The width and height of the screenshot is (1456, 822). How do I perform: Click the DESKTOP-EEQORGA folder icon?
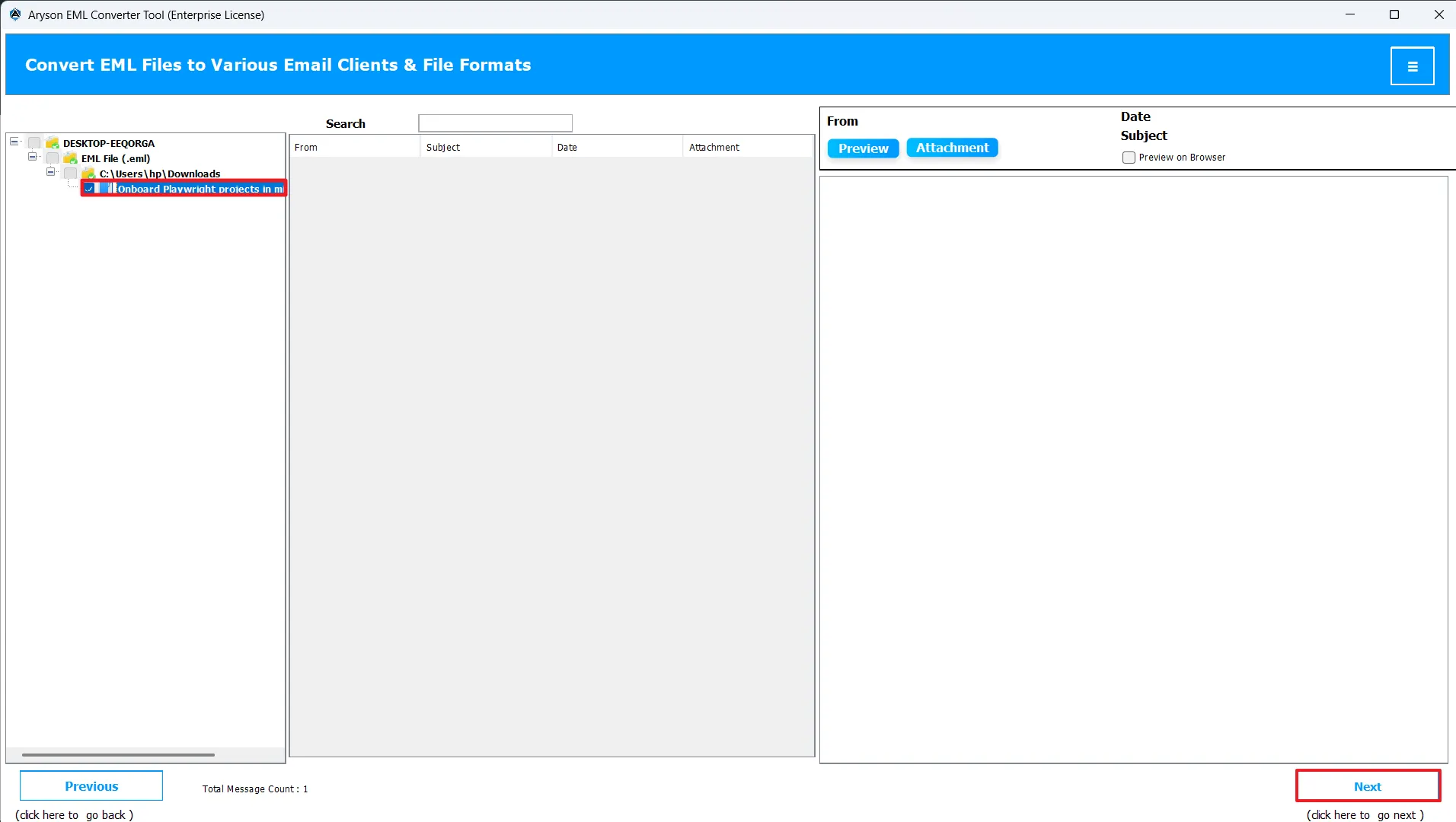point(53,143)
